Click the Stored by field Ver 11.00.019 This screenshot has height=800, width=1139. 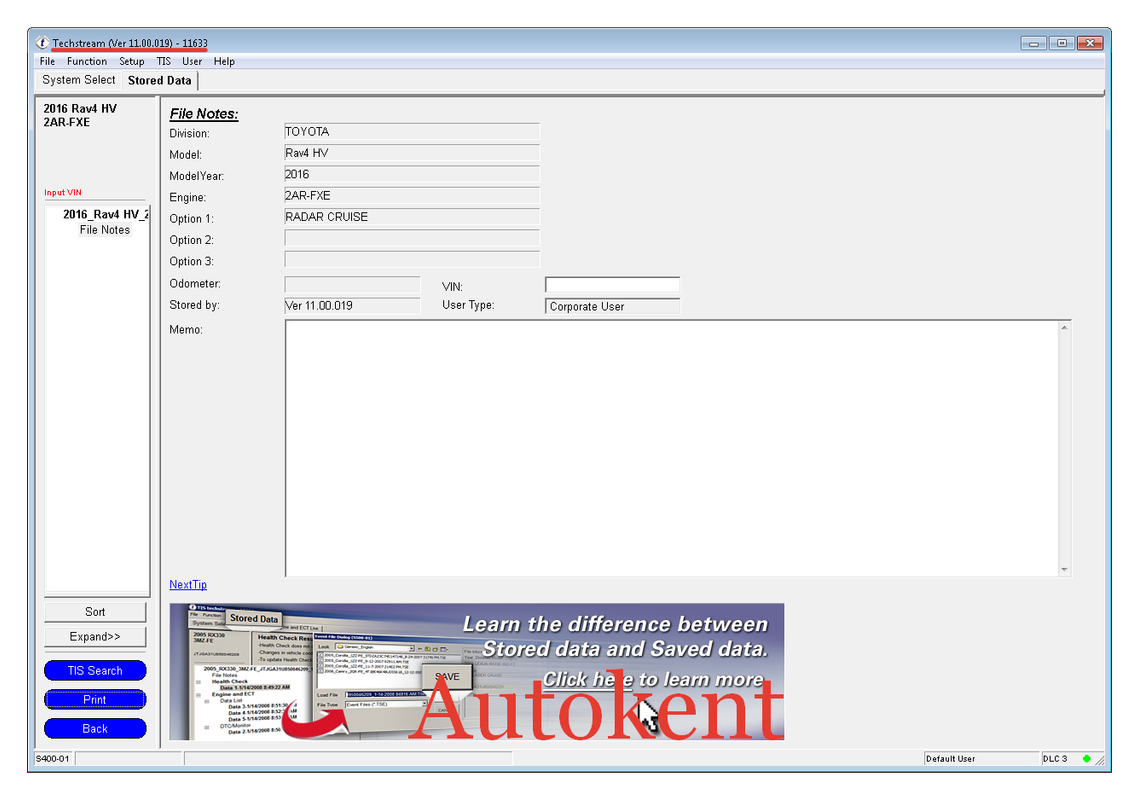coord(352,306)
